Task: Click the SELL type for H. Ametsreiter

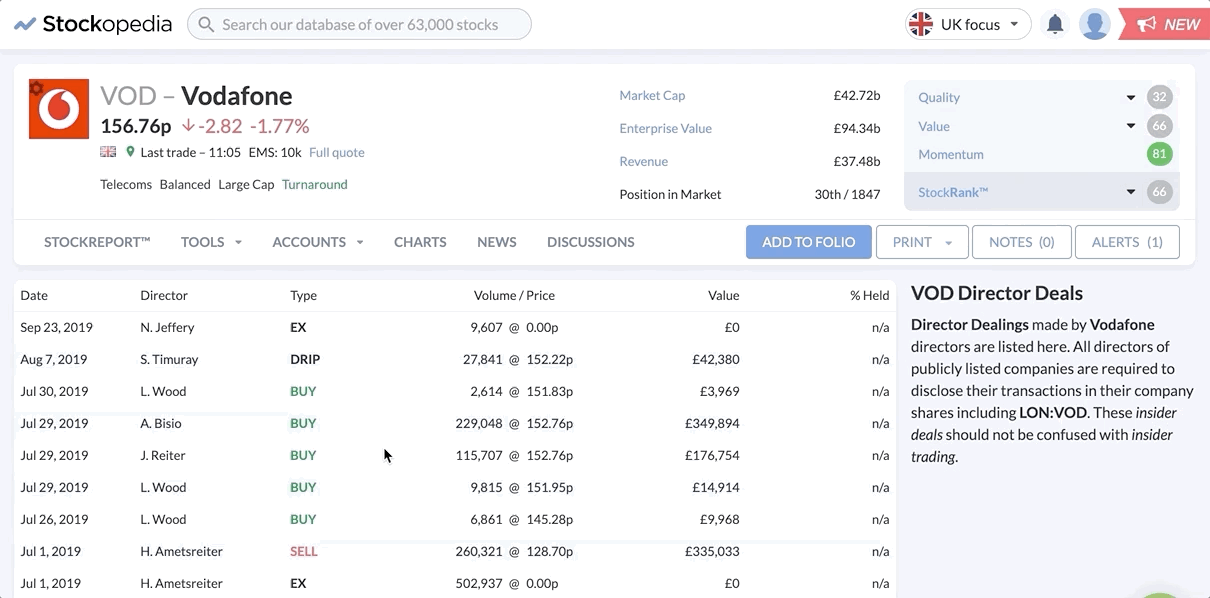Action: (304, 551)
